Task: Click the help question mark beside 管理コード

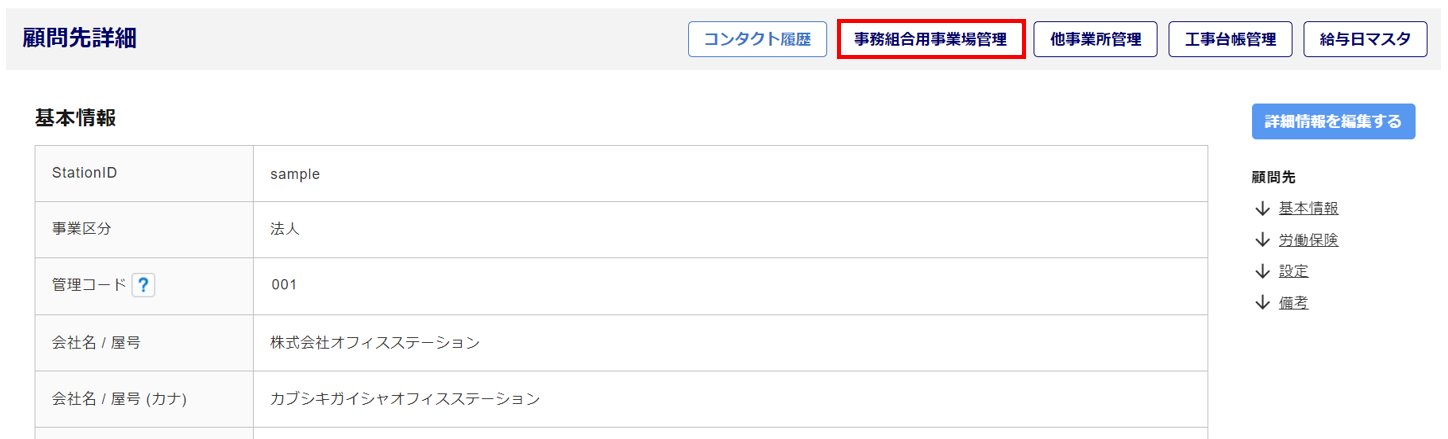Action: [144, 285]
